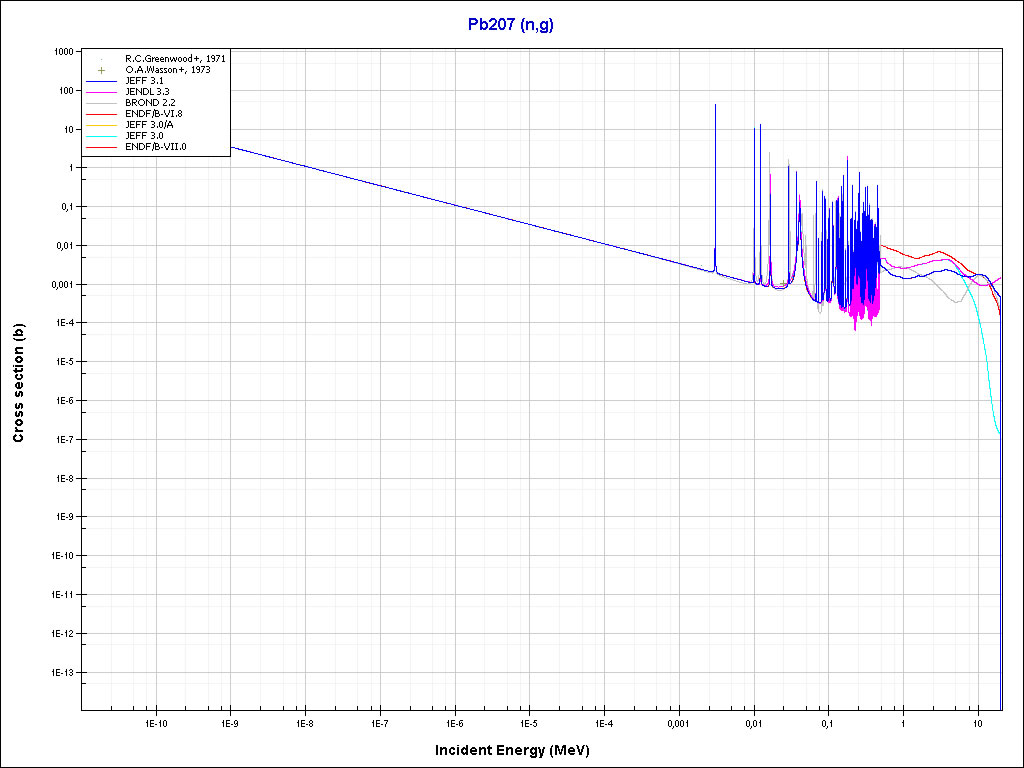Click the 1E-5 tick label on x-axis
The height and width of the screenshot is (768, 1024).
[529, 722]
